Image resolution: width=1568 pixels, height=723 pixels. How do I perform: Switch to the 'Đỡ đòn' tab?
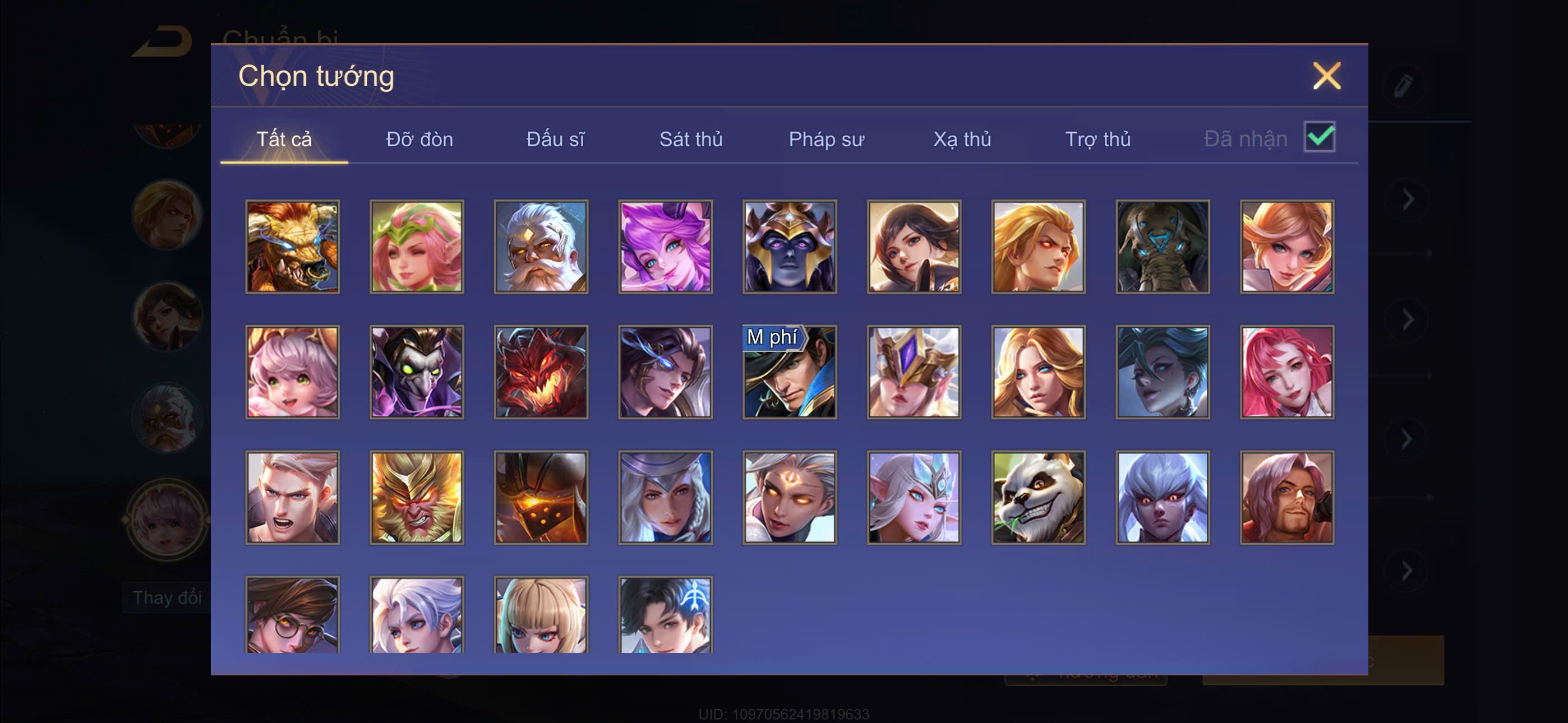[419, 140]
